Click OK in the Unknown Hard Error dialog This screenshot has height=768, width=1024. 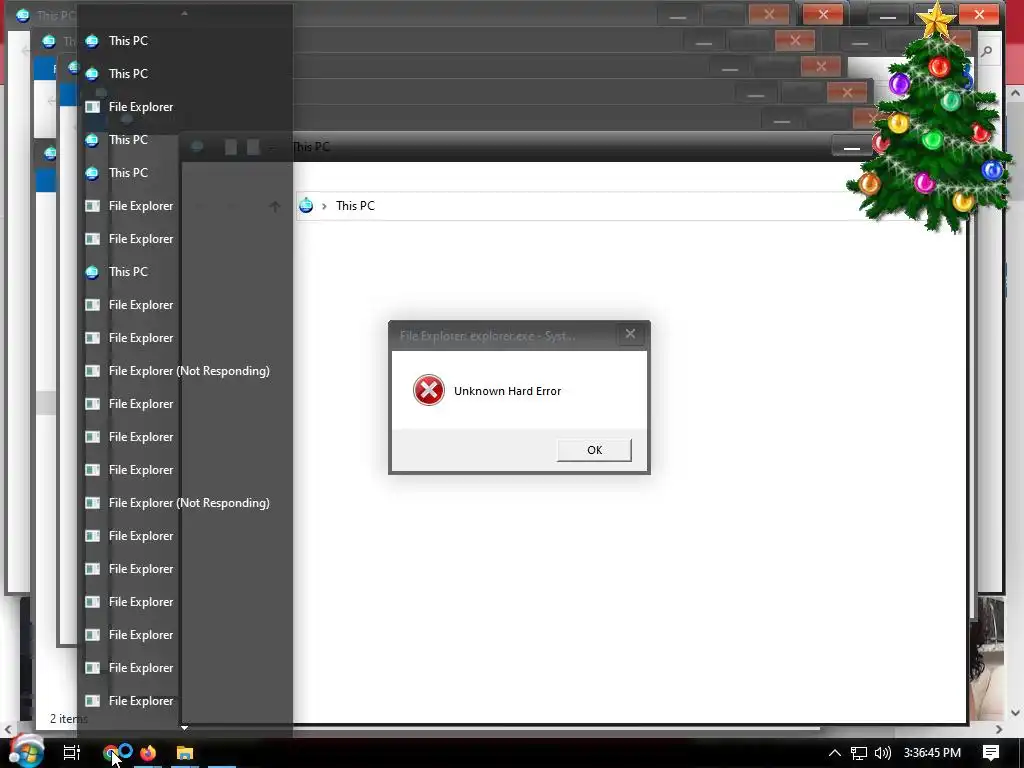coord(594,450)
